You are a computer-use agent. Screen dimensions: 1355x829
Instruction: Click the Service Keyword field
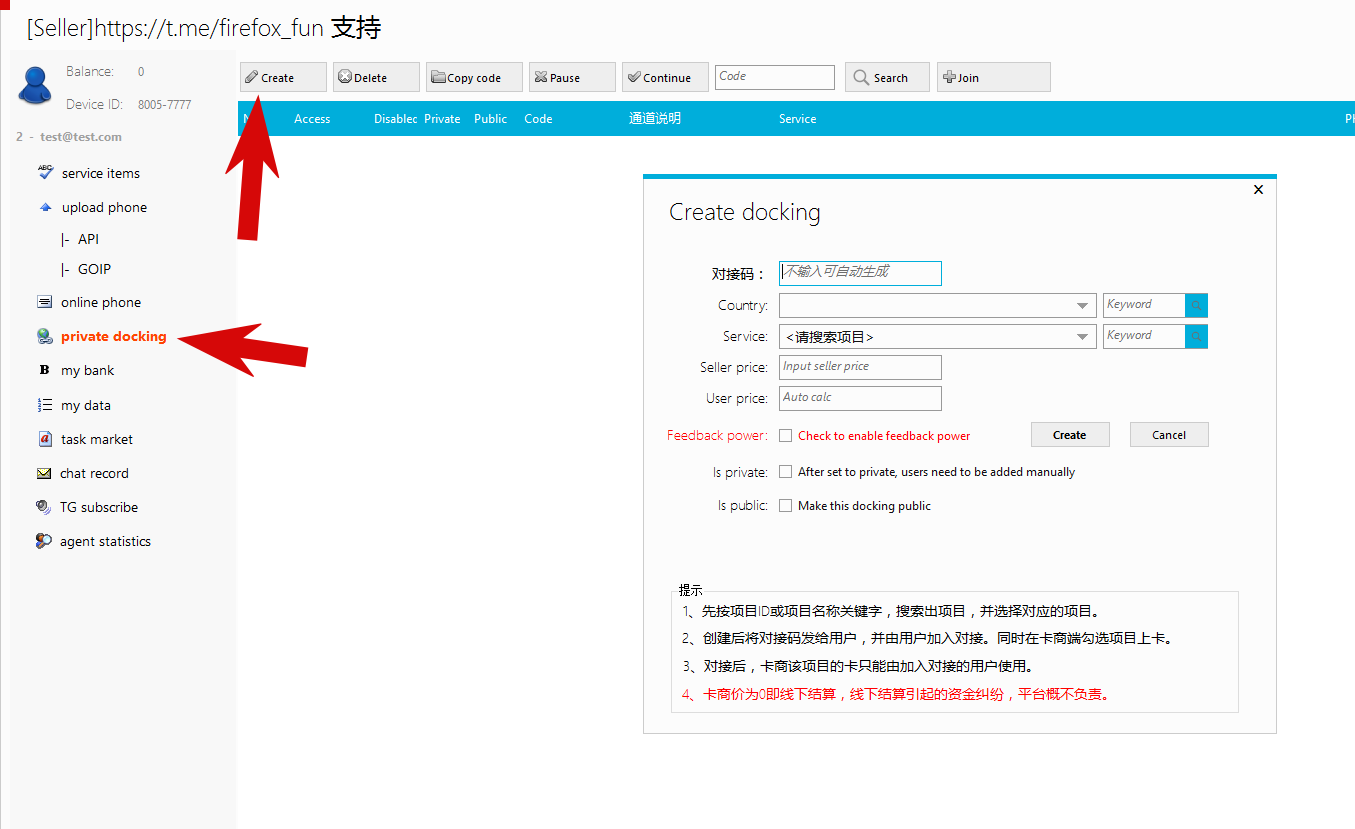(1144, 336)
